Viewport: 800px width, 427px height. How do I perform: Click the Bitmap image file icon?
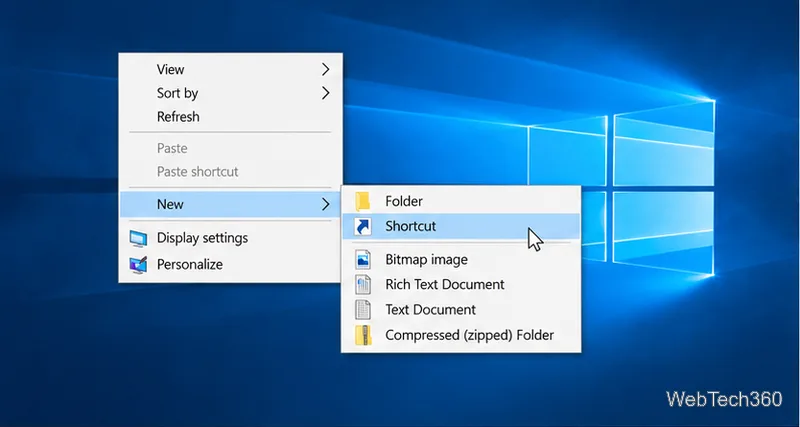point(363,259)
